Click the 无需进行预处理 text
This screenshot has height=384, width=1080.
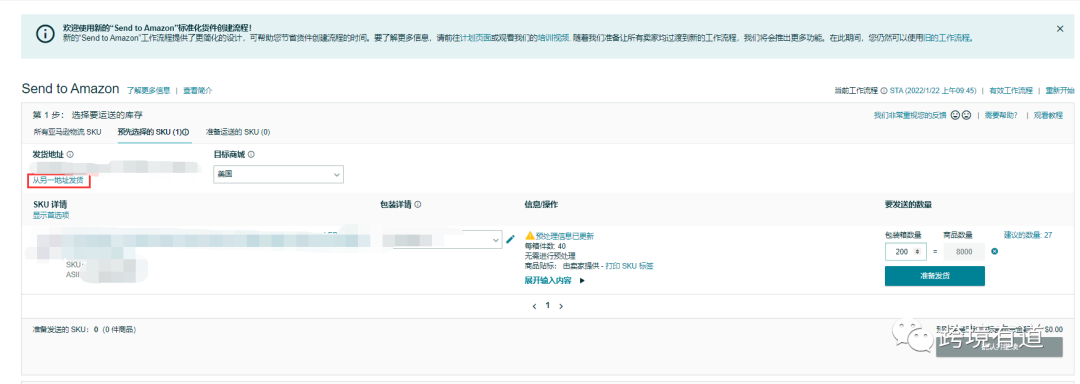coord(550,255)
